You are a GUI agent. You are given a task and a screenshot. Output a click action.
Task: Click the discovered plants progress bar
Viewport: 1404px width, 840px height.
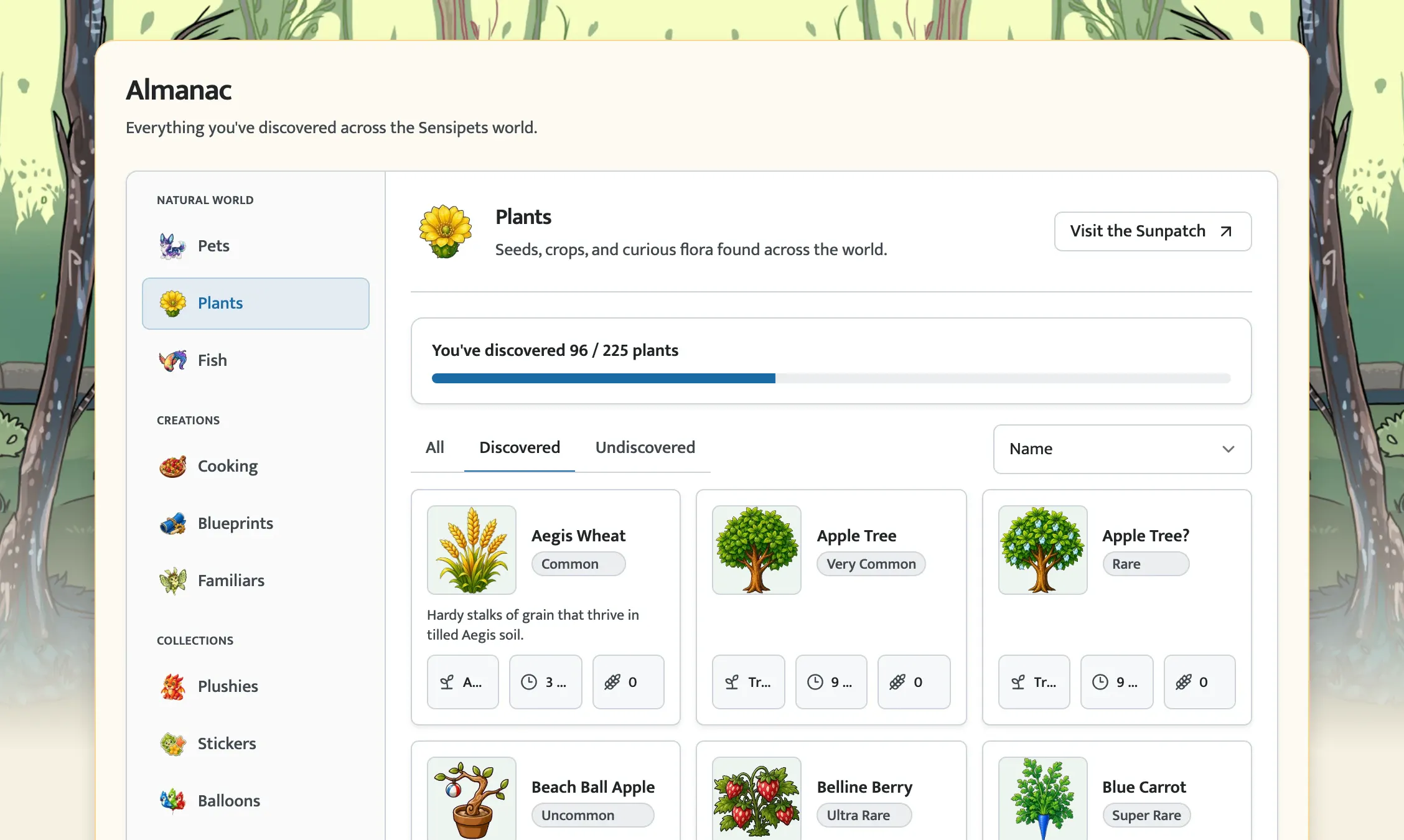(x=831, y=378)
